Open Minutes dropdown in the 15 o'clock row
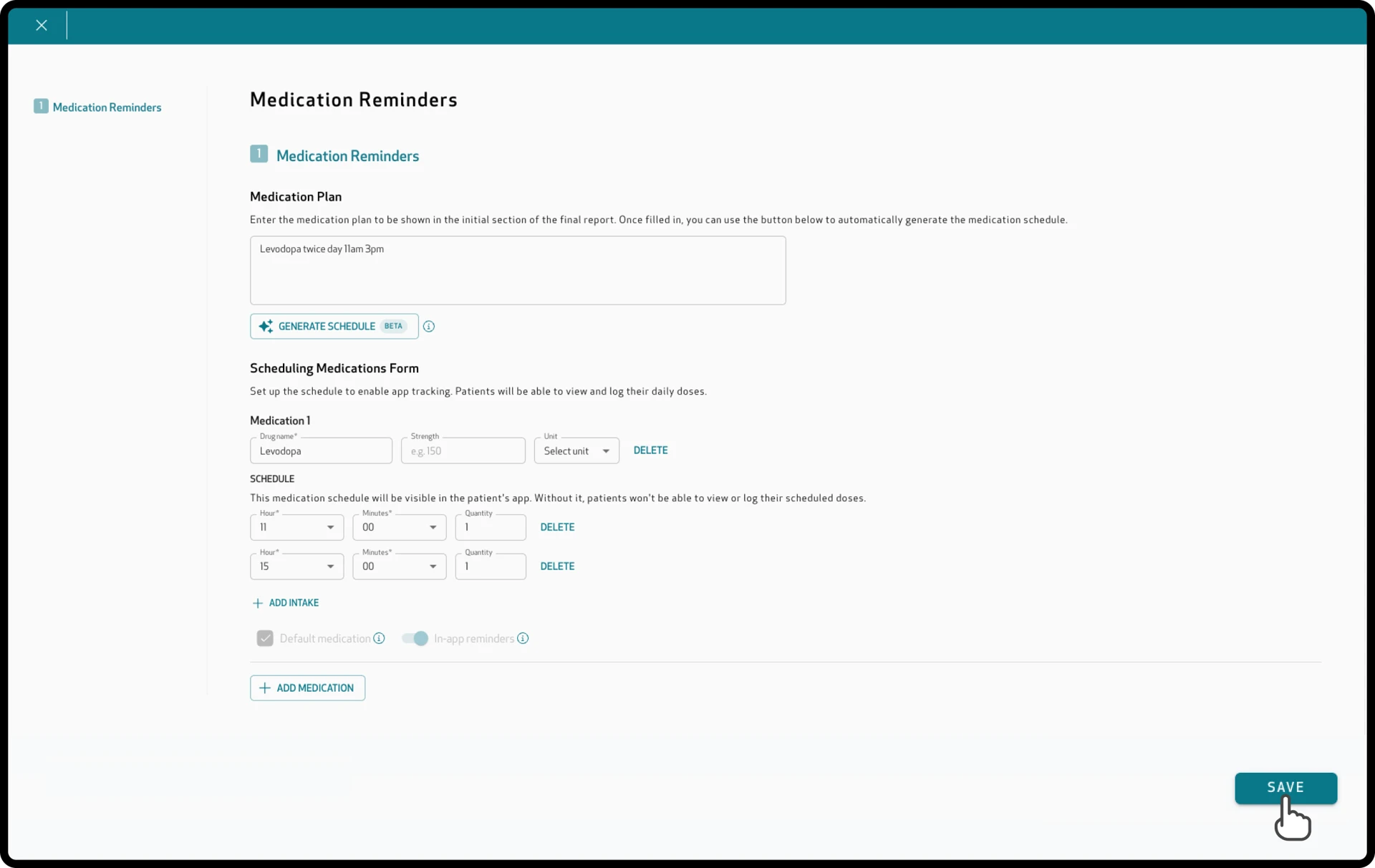1375x868 pixels. 399,566
